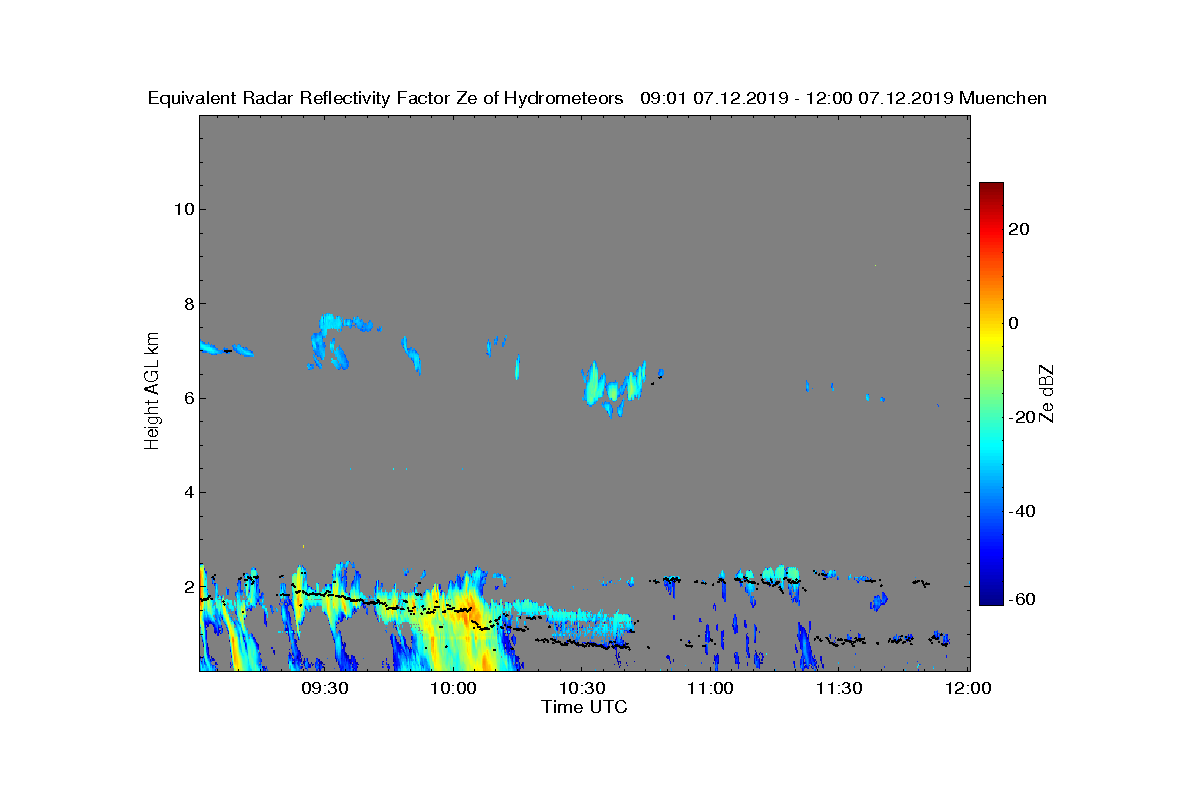Click the yellow 0 dBZ colorbar region
The image size is (1200, 800).
pyautogui.click(x=991, y=323)
